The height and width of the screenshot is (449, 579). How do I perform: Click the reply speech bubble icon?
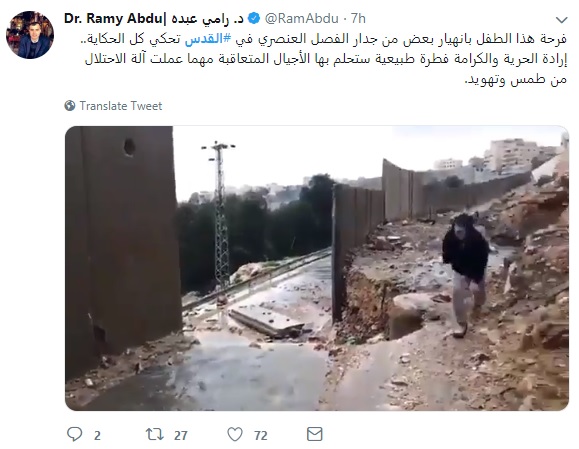(x=75, y=434)
